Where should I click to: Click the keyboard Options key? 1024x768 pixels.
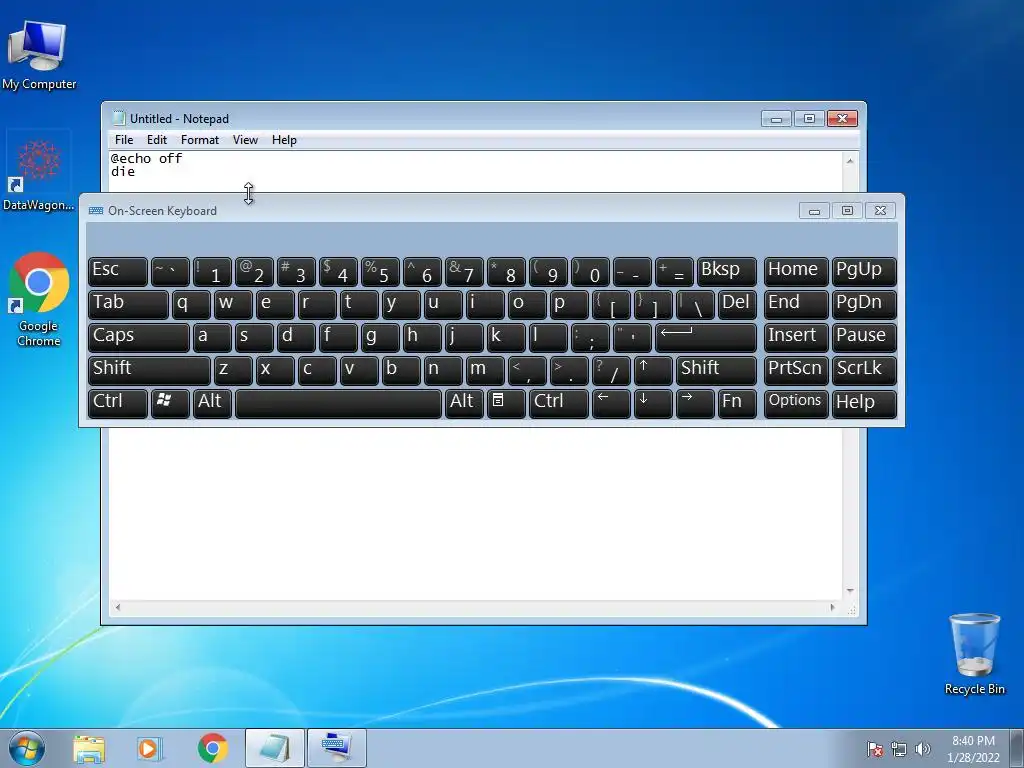[x=796, y=403]
